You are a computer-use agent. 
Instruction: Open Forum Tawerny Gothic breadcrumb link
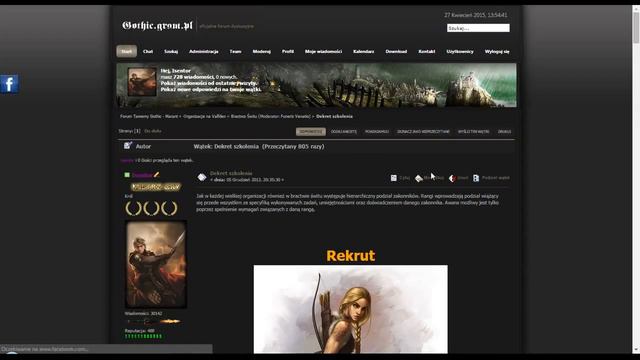click(x=149, y=116)
